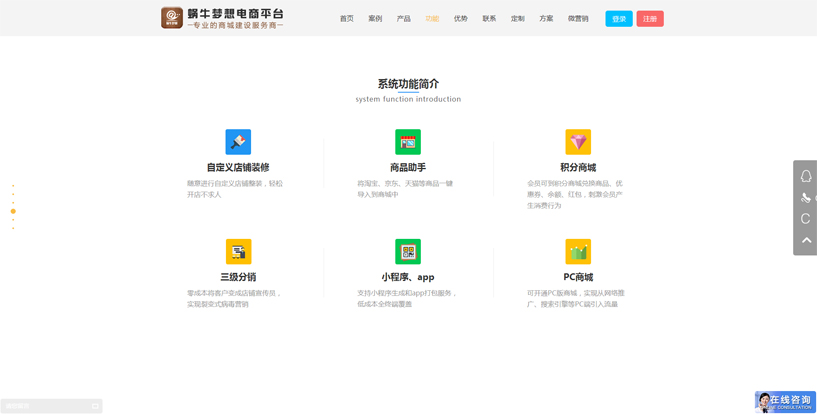Click the 小程序、app heading
Screen dimensions: 817x414
tap(408, 277)
